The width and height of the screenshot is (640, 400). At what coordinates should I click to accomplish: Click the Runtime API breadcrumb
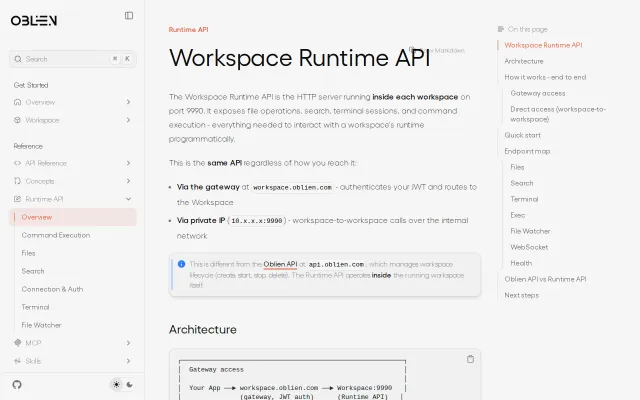[x=189, y=29]
